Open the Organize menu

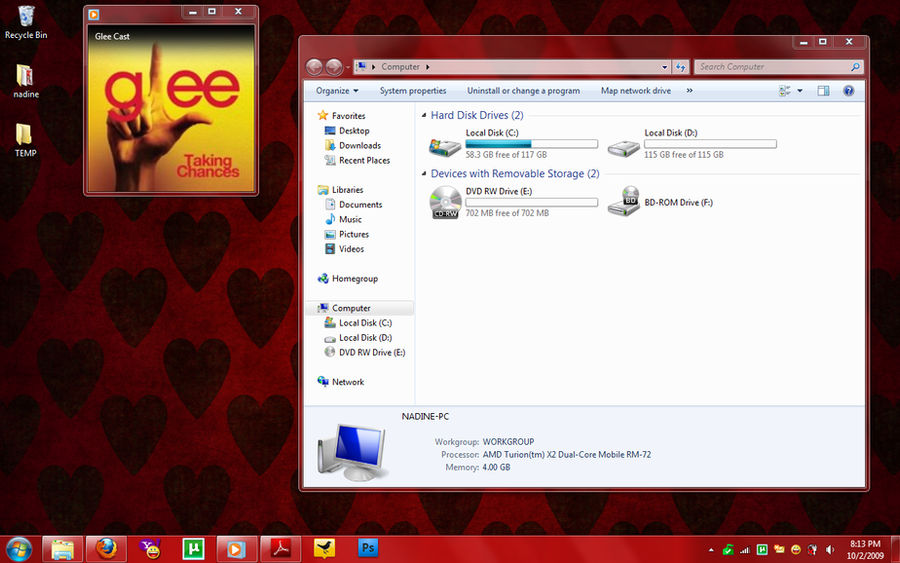(x=337, y=91)
